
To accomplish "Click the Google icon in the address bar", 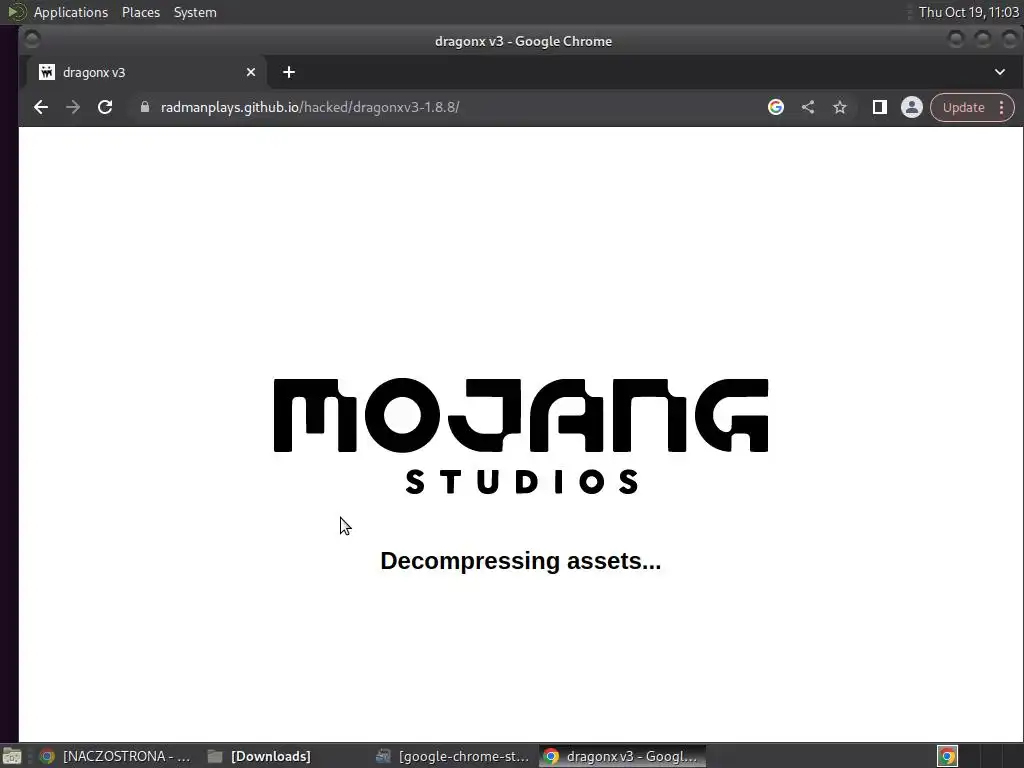I will pos(776,107).
